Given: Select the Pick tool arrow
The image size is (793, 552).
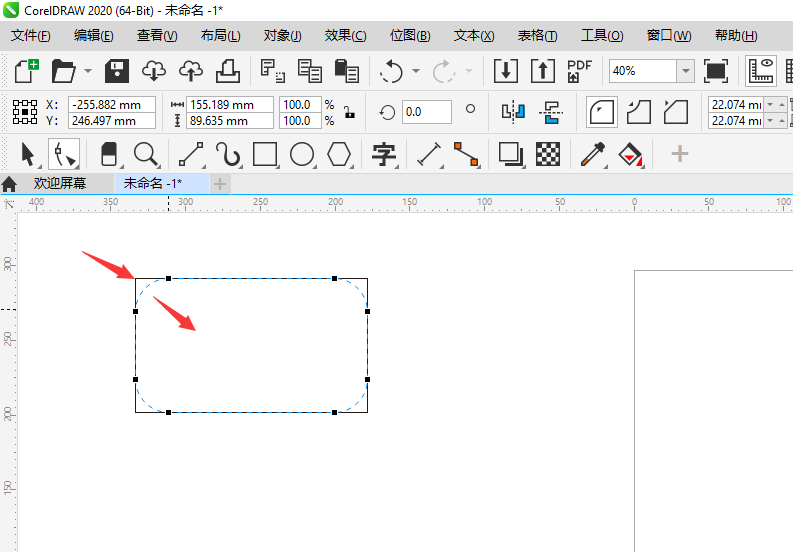Looking at the screenshot, I should [27, 154].
